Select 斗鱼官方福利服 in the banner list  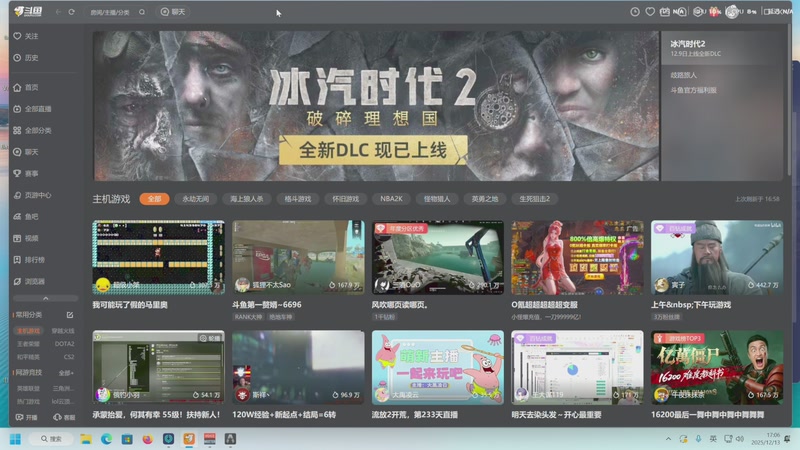click(x=693, y=90)
